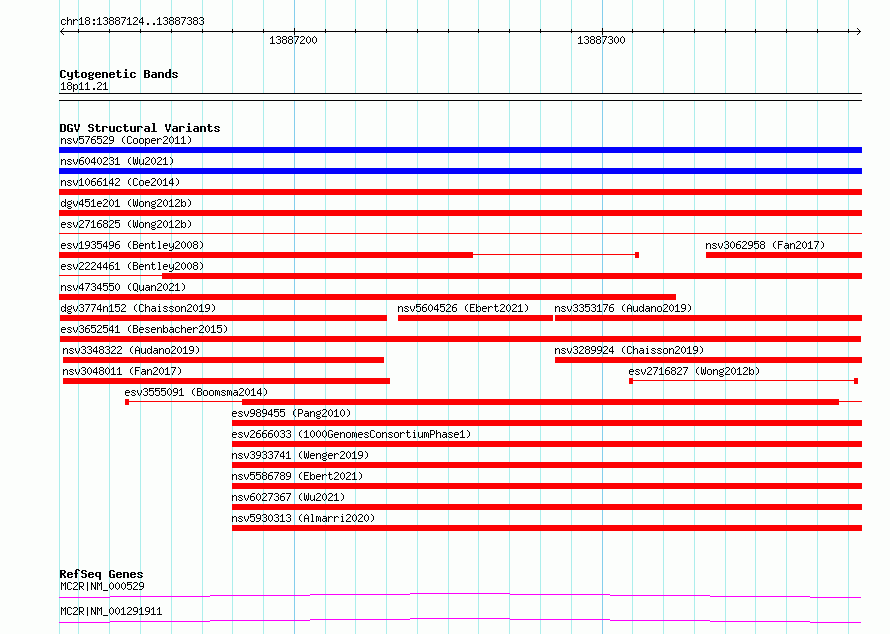Select variant nsv1066142 (Coe2014)

coord(120,182)
